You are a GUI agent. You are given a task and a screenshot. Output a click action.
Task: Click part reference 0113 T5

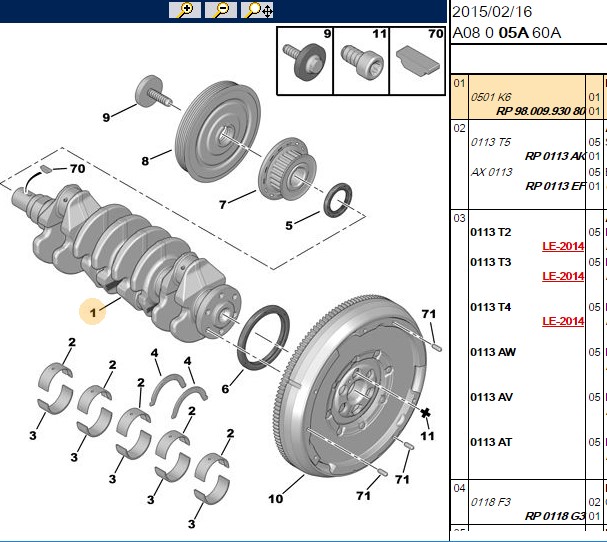490,142
